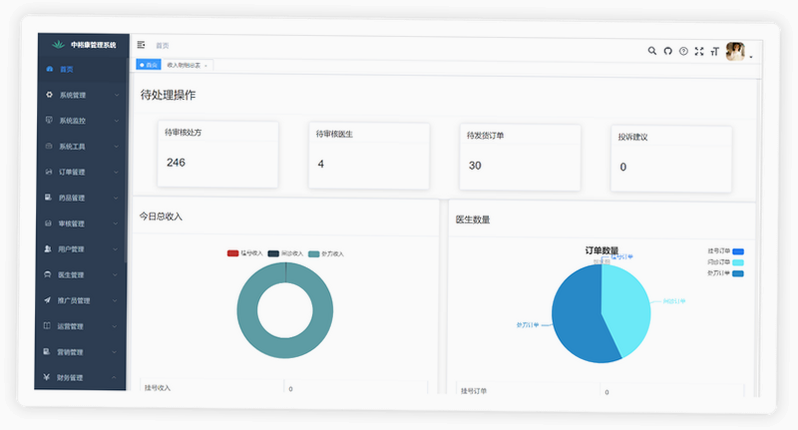Click the 首页 breadcrumb in the header
798x430 pixels.
click(162, 45)
